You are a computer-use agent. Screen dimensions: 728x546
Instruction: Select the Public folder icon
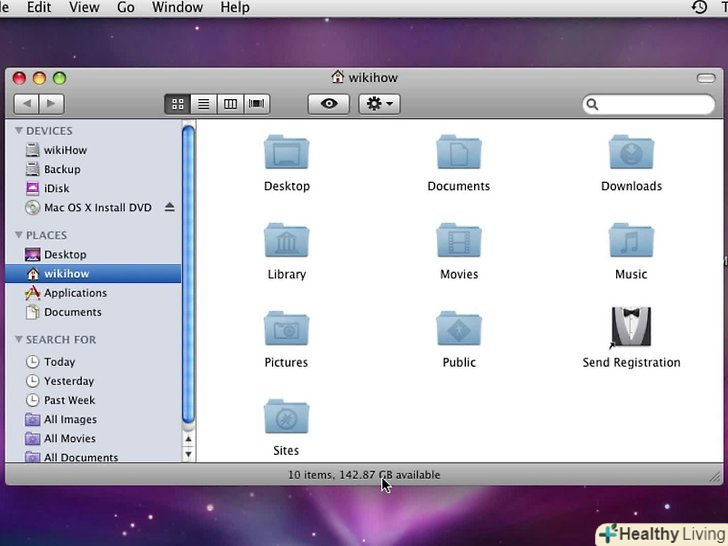[x=459, y=329]
